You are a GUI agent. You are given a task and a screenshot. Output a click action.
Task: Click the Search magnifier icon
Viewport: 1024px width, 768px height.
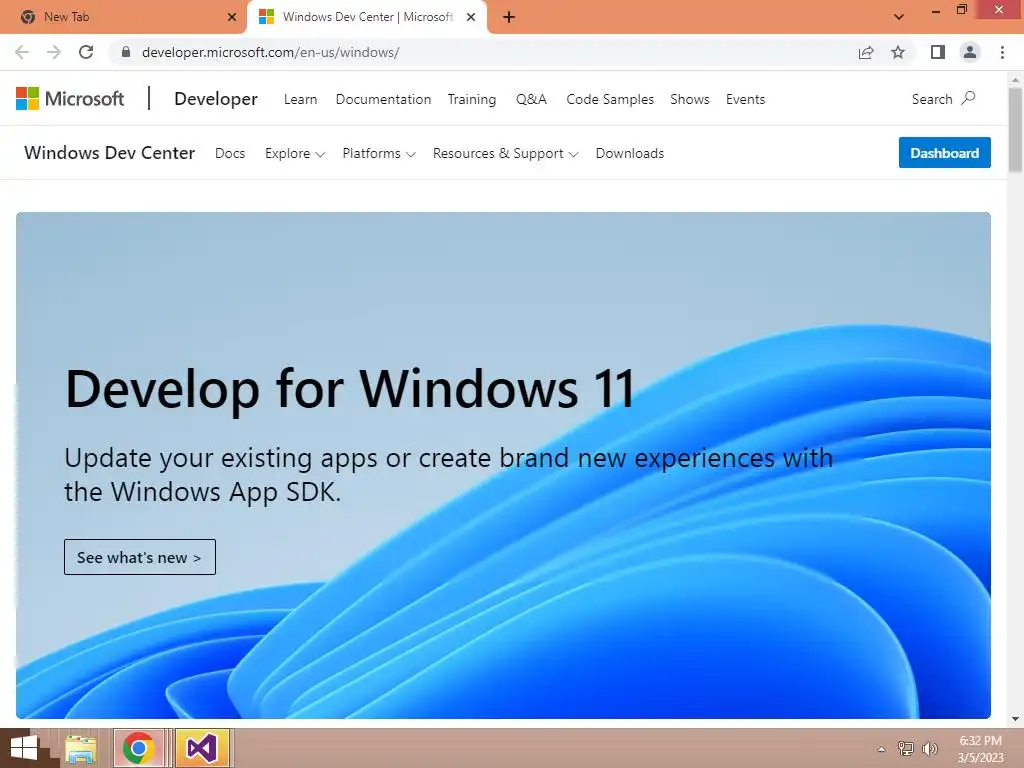coord(968,98)
